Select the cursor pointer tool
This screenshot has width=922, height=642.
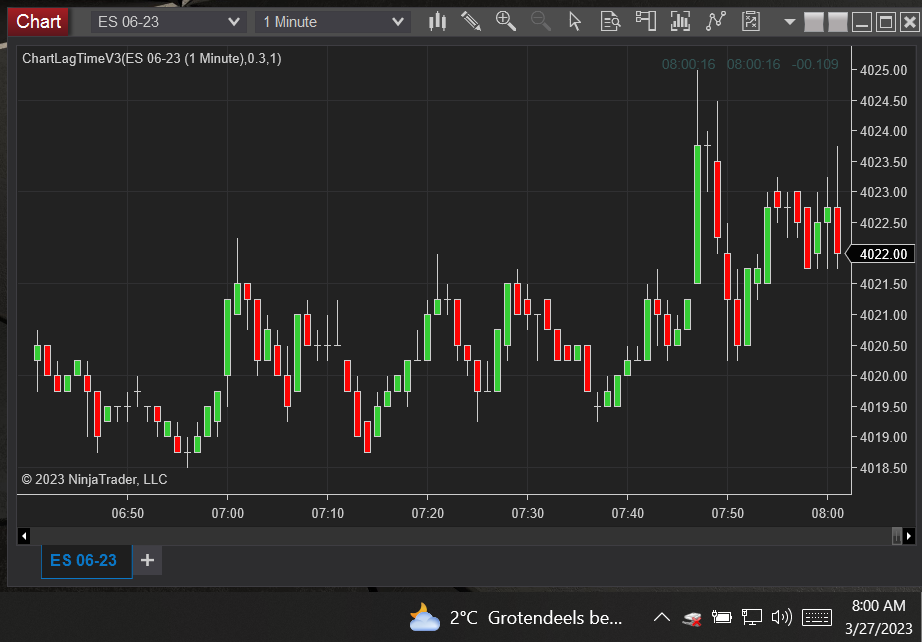tap(575, 20)
